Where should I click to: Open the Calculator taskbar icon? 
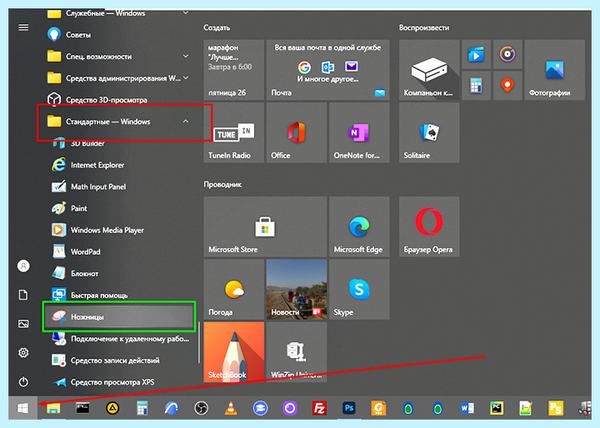click(142, 408)
